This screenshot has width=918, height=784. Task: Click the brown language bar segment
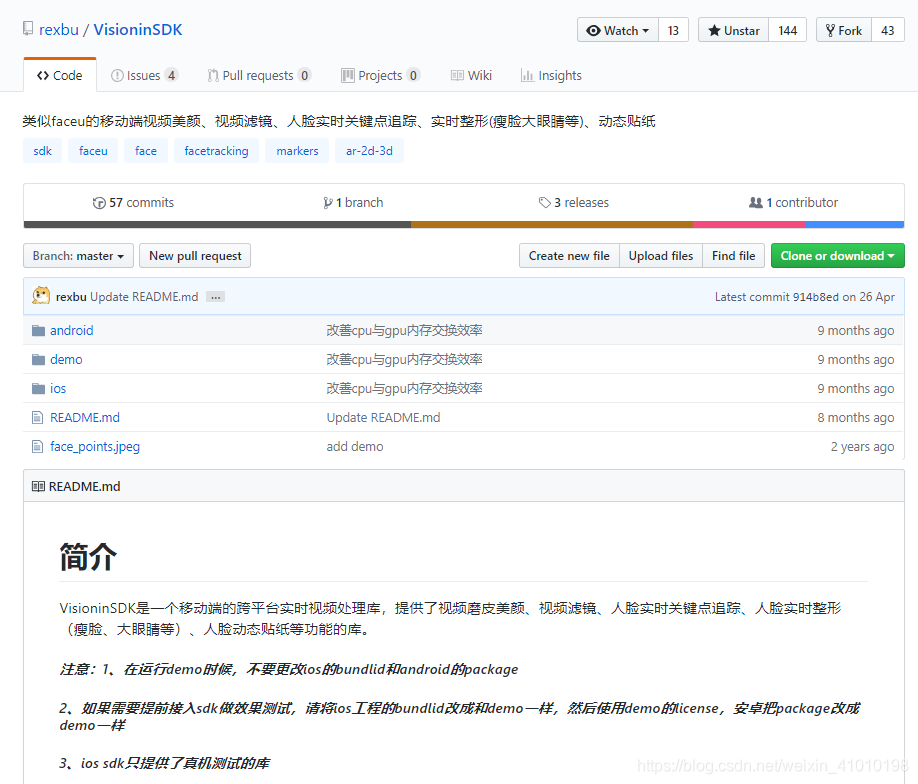pyautogui.click(x=552, y=224)
